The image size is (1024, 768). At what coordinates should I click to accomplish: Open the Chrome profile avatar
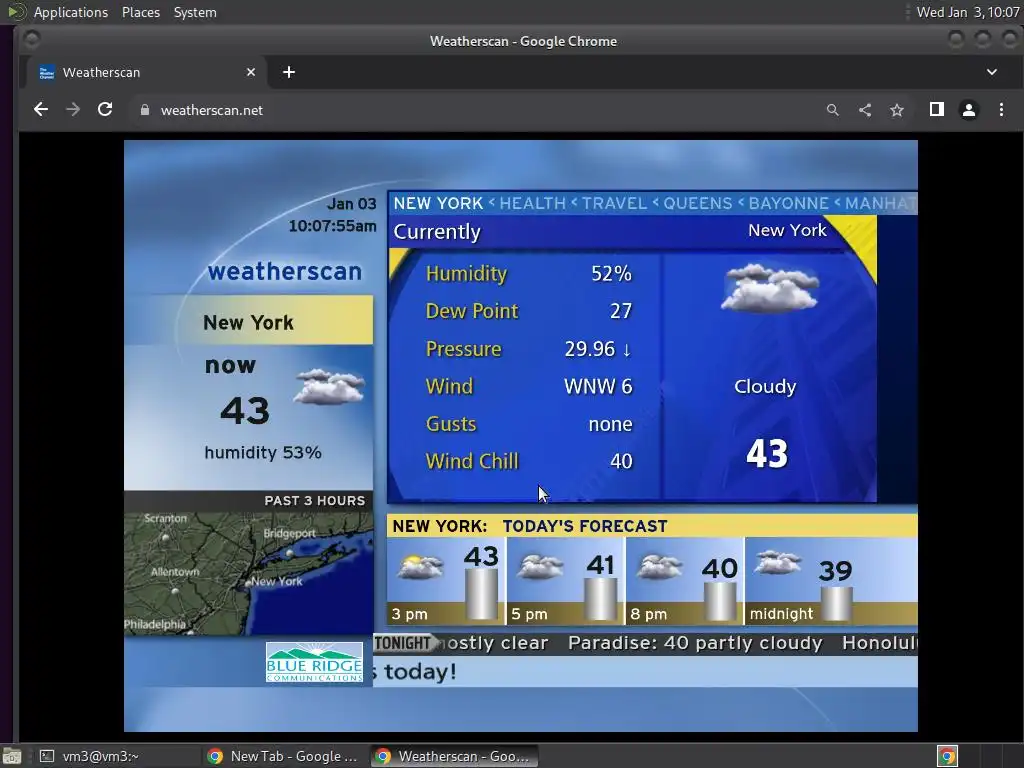[x=969, y=110]
